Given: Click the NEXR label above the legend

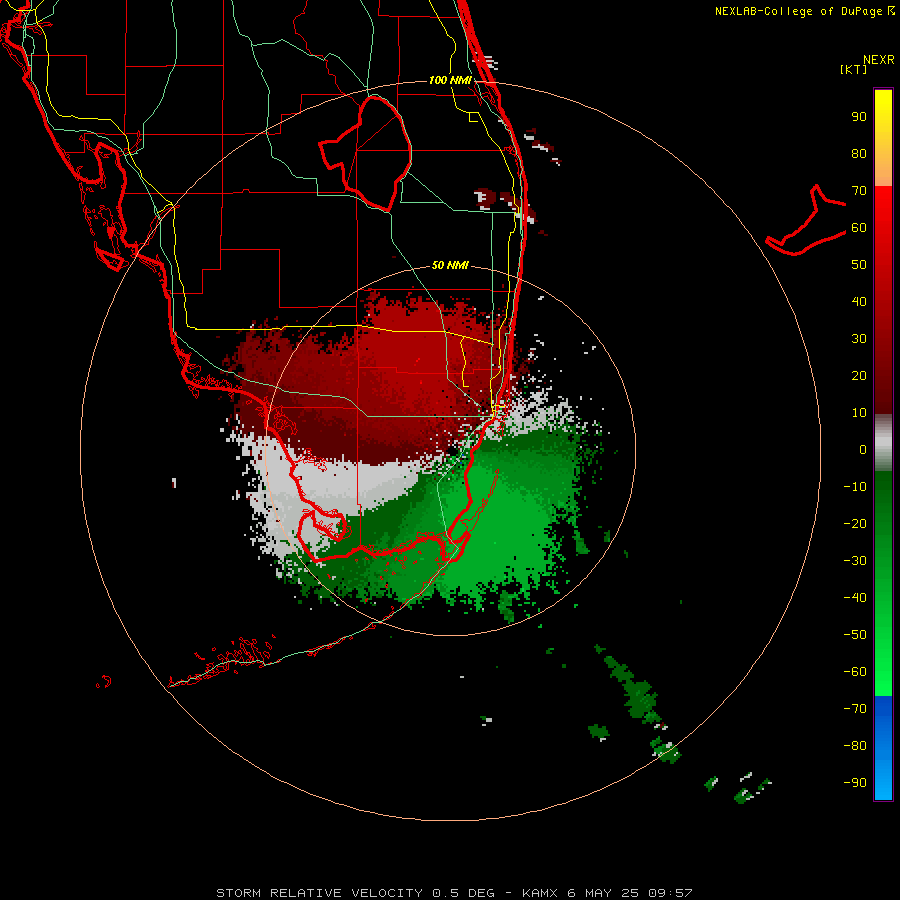Looking at the screenshot, I should pyautogui.click(x=879, y=60).
